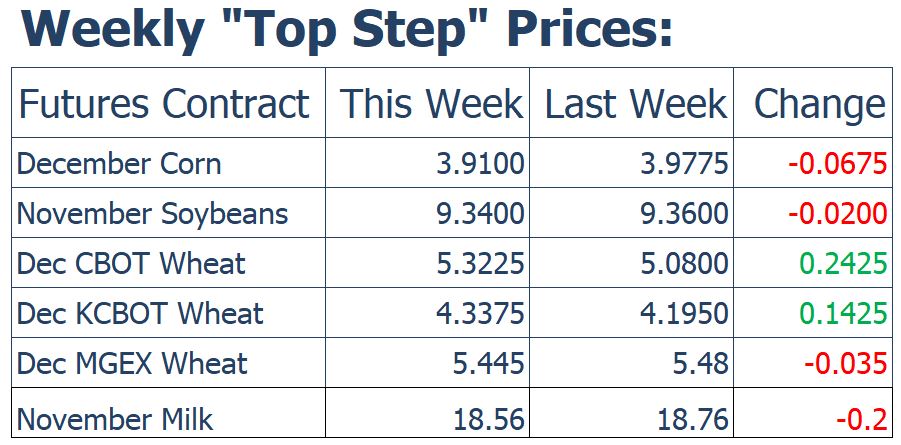
Task: Select the 5.48 MGEX last week cell
Action: (700, 363)
